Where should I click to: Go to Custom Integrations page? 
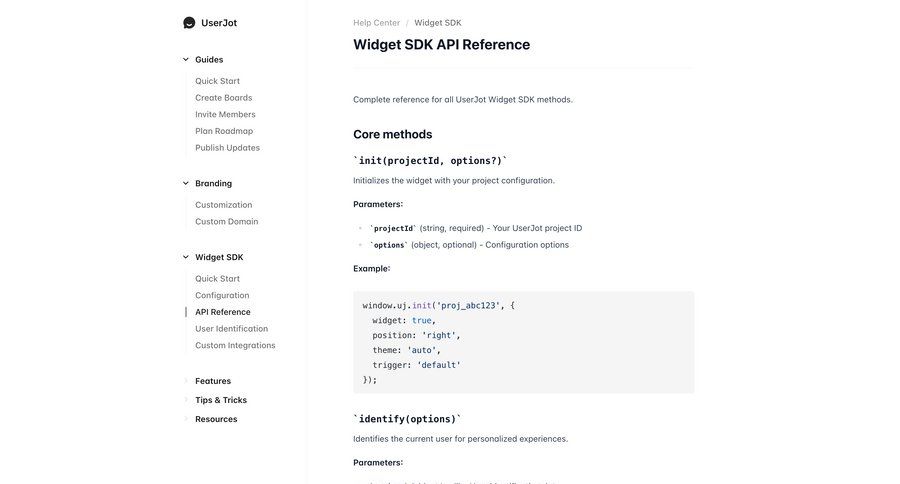235,346
